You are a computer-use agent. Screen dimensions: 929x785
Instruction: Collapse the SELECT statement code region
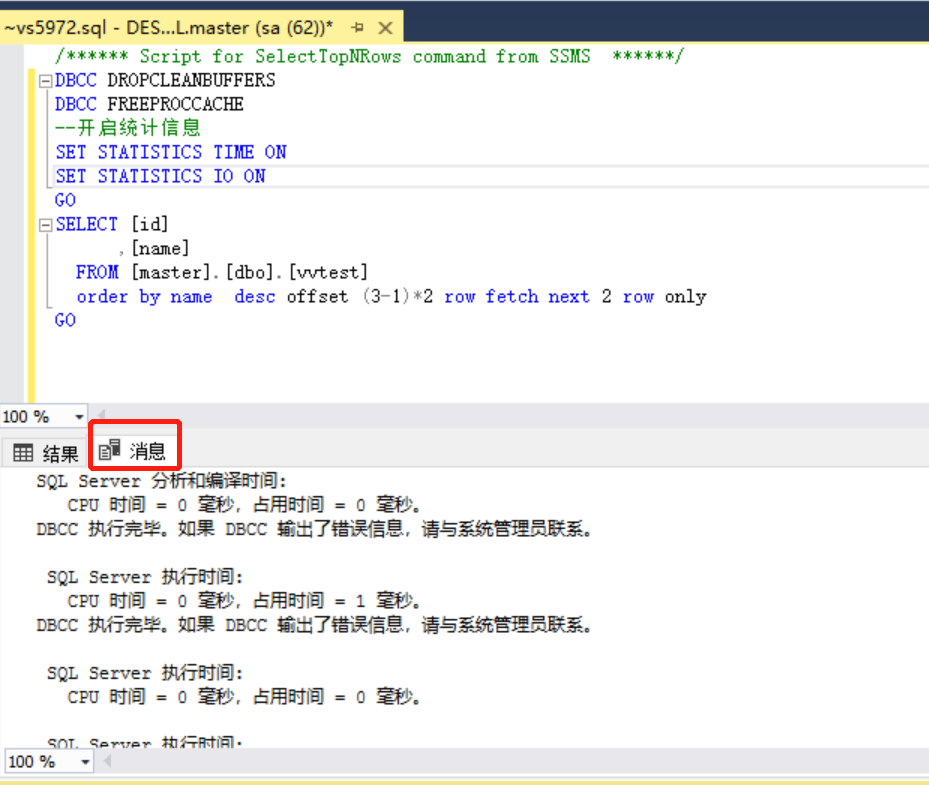[43, 223]
